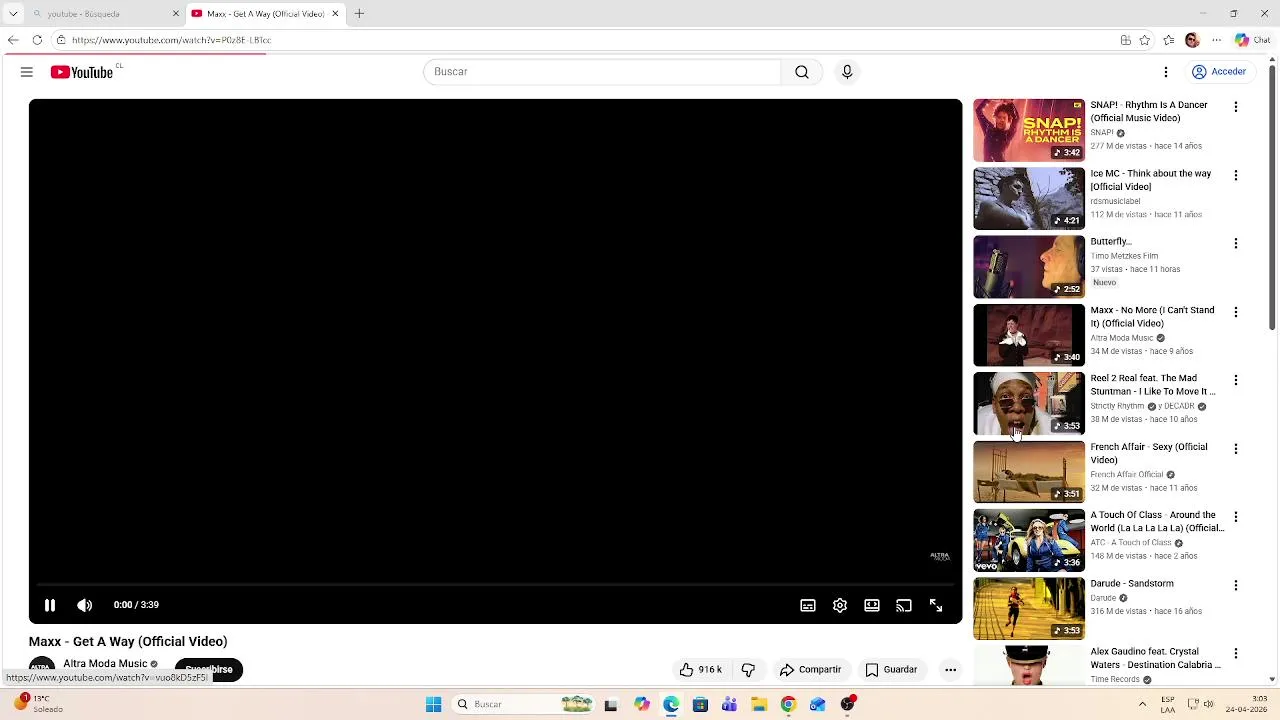Open Altra Moda Music channel link
This screenshot has height=720, width=1280.
pos(105,664)
